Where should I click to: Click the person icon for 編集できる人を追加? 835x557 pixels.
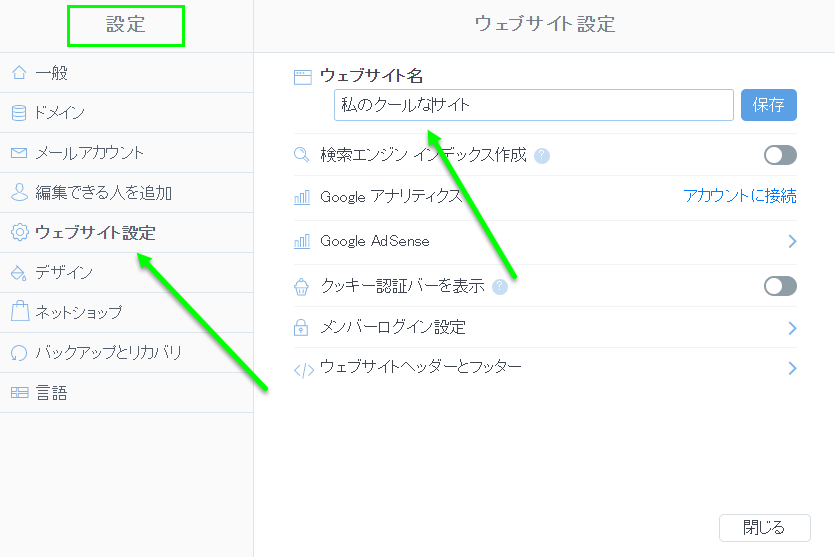[x=19, y=192]
